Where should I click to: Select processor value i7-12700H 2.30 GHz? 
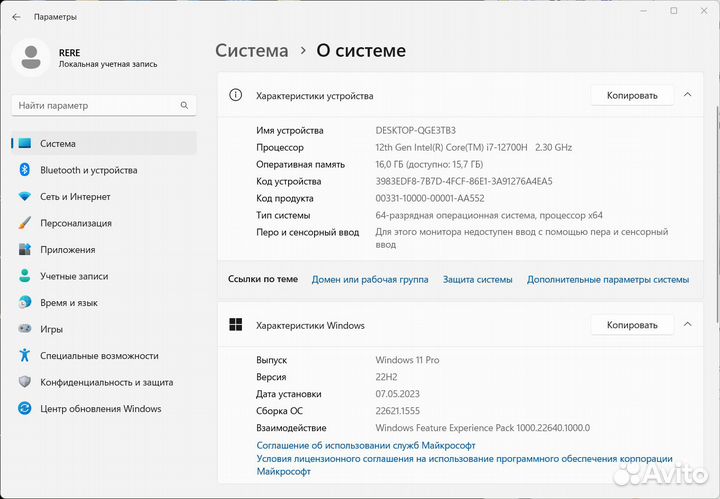point(474,147)
